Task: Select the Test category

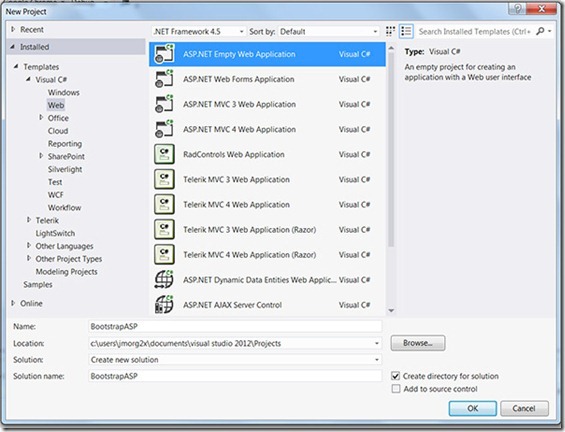Action: click(x=55, y=182)
